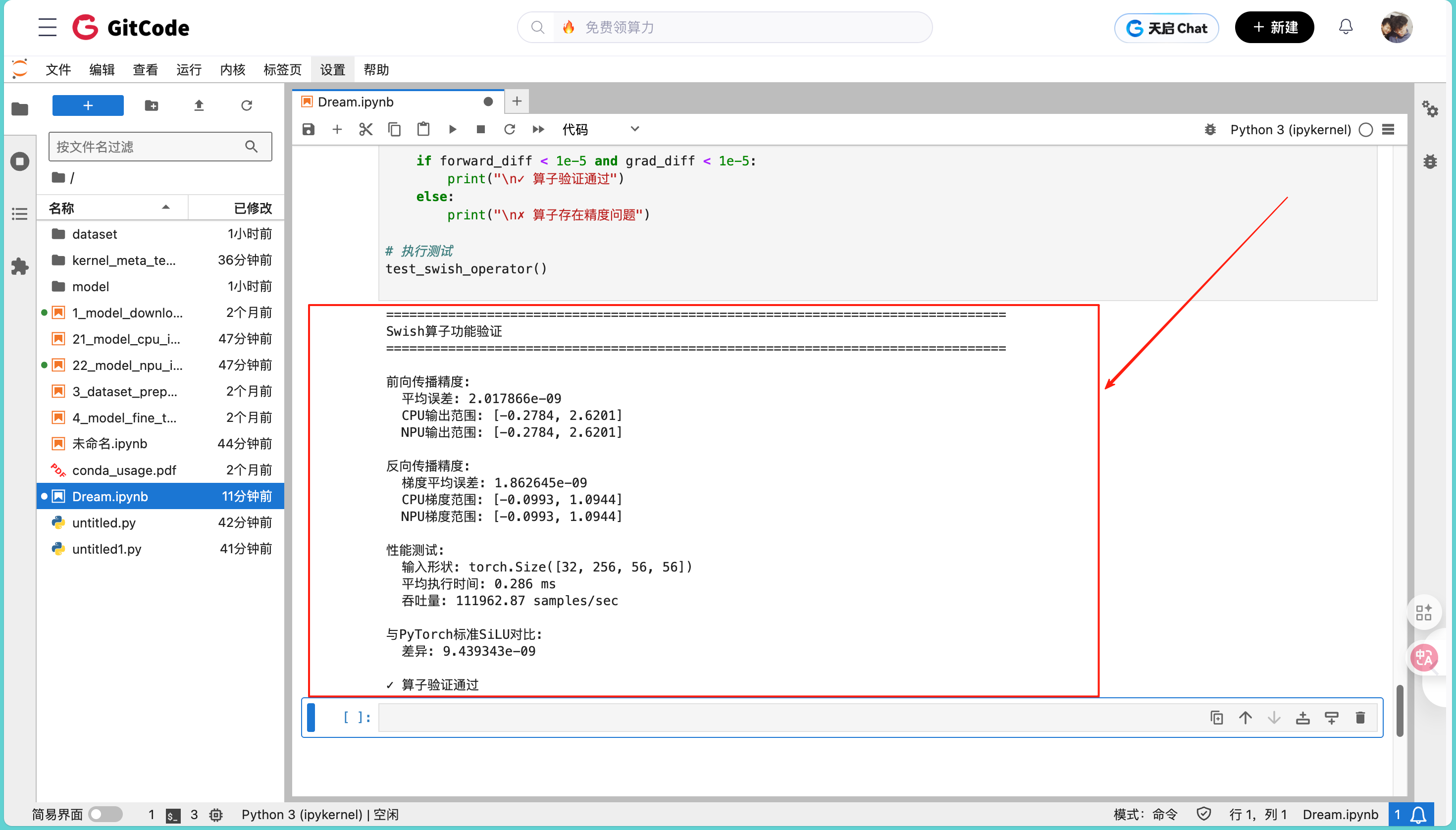Cut the selected cell with scissors icon
Viewport: 1456px width, 830px height.
365,129
